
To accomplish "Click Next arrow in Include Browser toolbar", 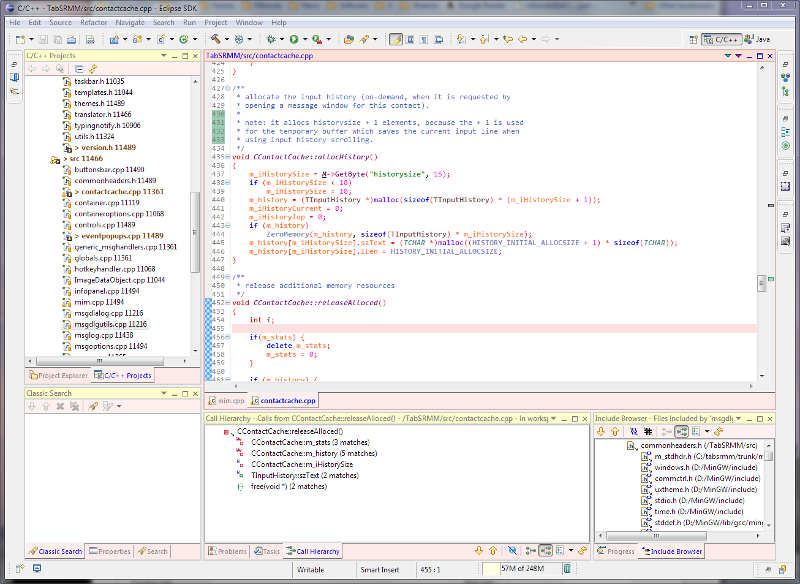I will [601, 431].
